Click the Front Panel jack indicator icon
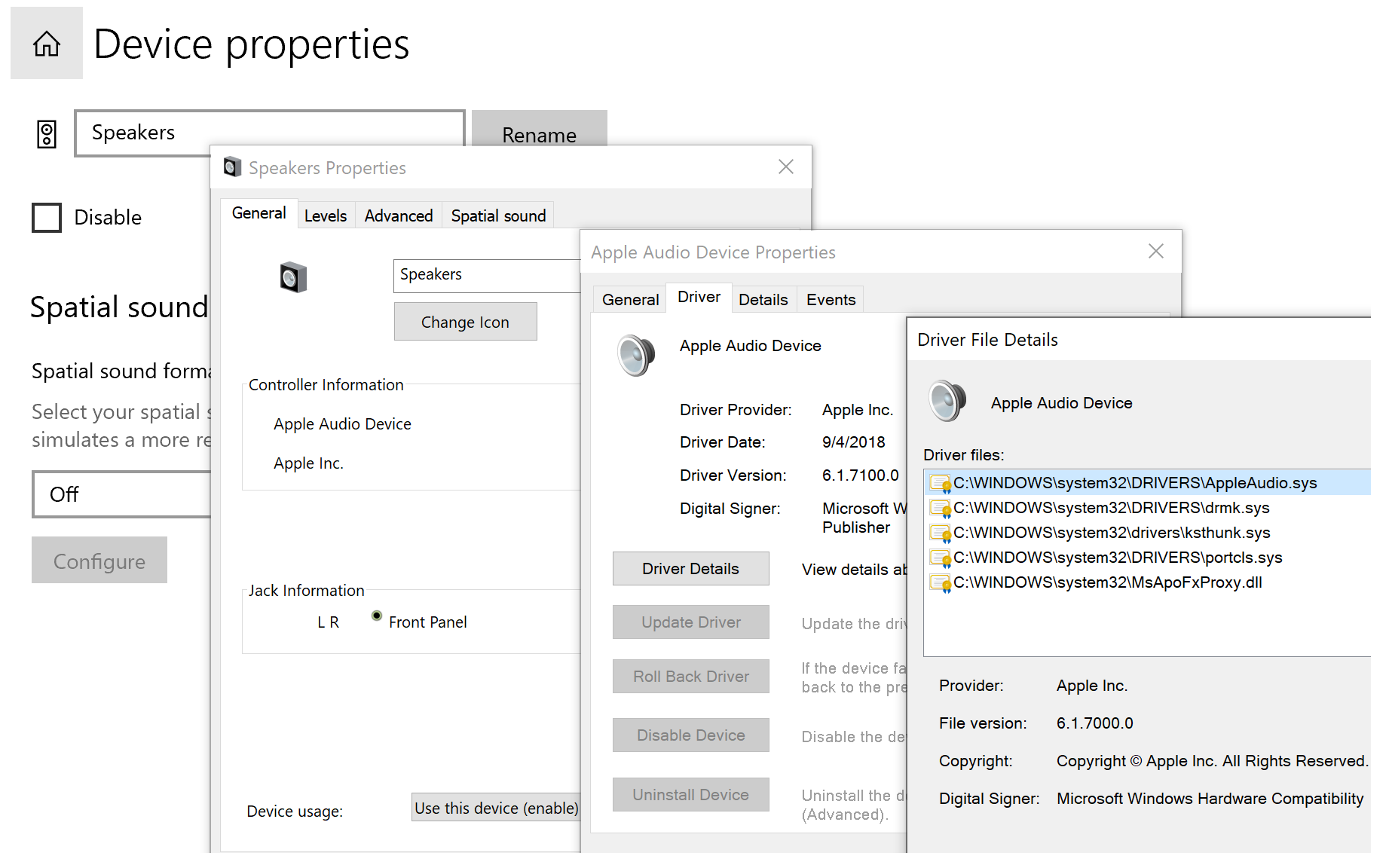1389x868 pixels. coord(377,616)
